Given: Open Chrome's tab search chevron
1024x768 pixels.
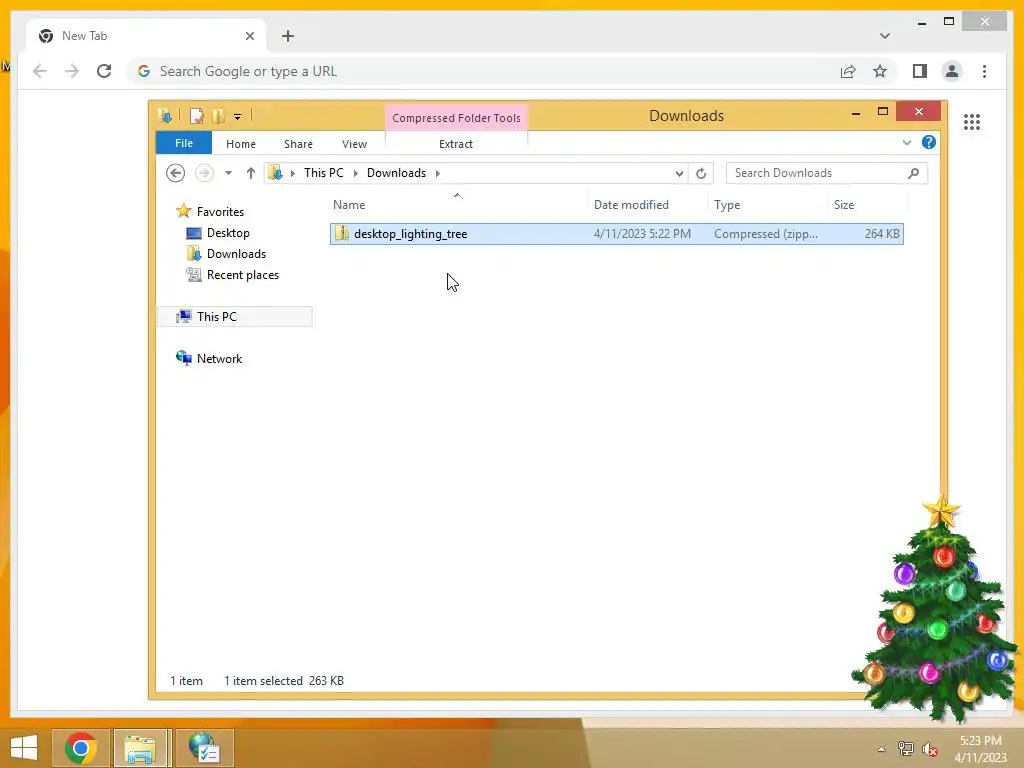Looking at the screenshot, I should (x=884, y=36).
